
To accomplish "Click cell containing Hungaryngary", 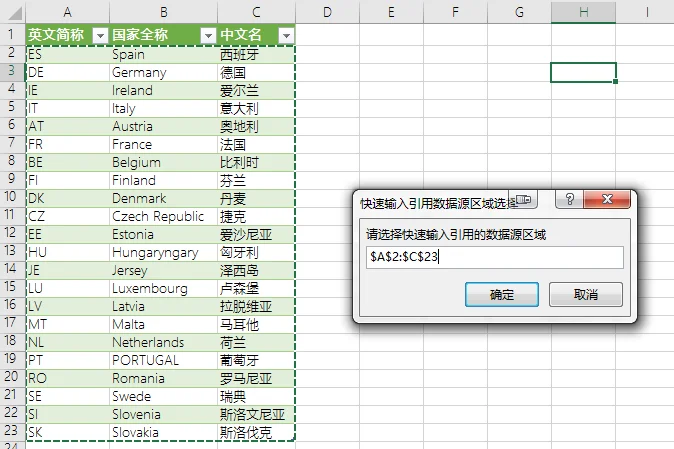I will point(163,253).
